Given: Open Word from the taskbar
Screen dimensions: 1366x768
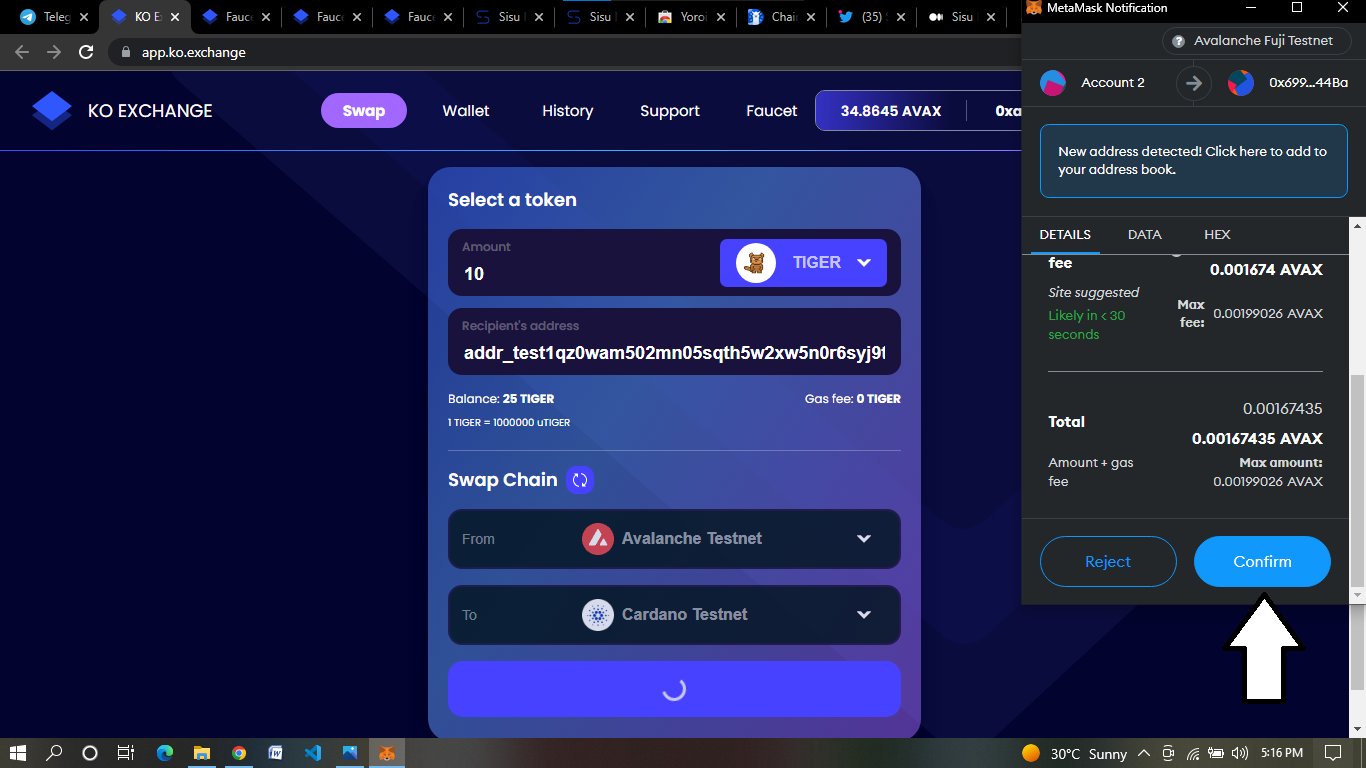Looking at the screenshot, I should coord(276,753).
